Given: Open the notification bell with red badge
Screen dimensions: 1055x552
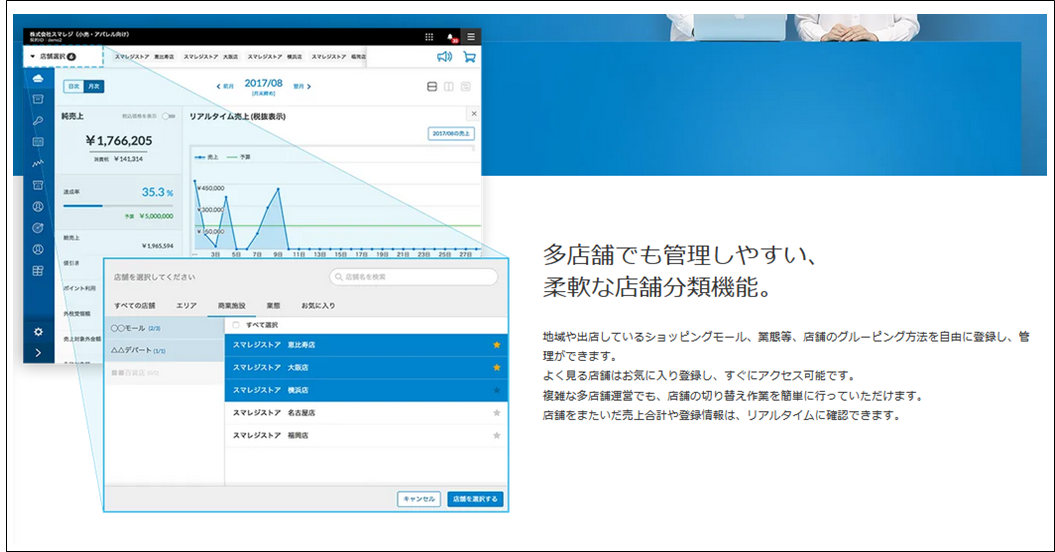Looking at the screenshot, I should click(451, 38).
